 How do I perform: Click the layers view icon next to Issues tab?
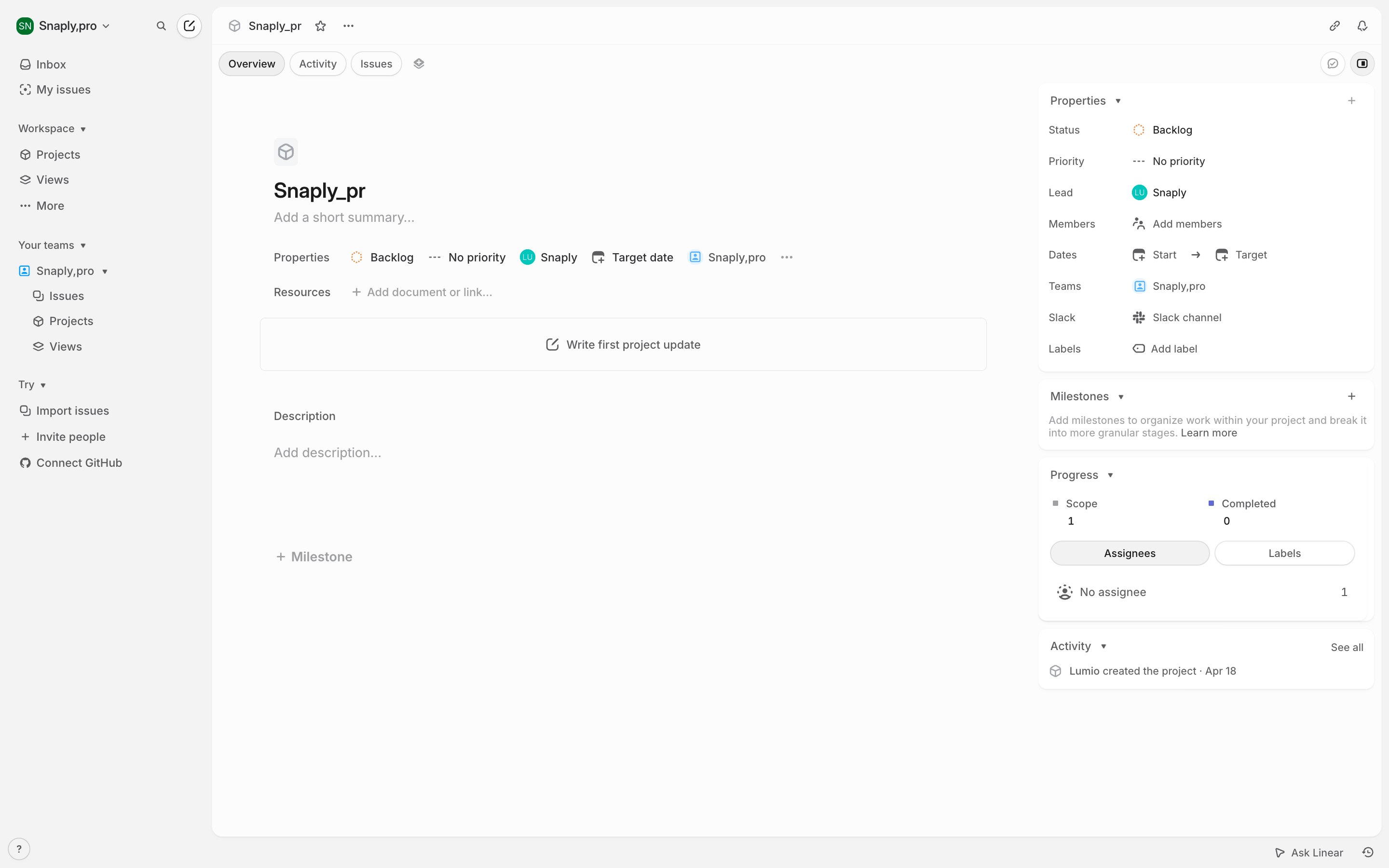pyautogui.click(x=419, y=64)
